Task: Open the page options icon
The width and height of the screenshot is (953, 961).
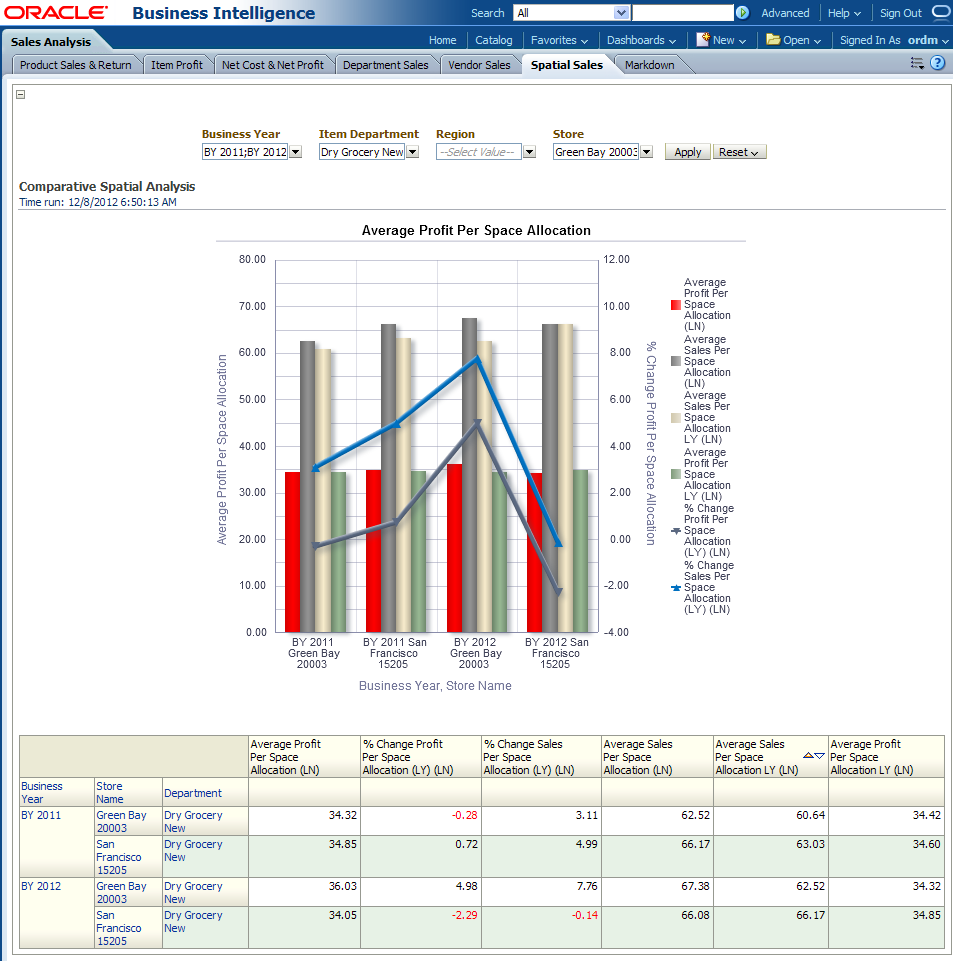Action: pos(917,63)
